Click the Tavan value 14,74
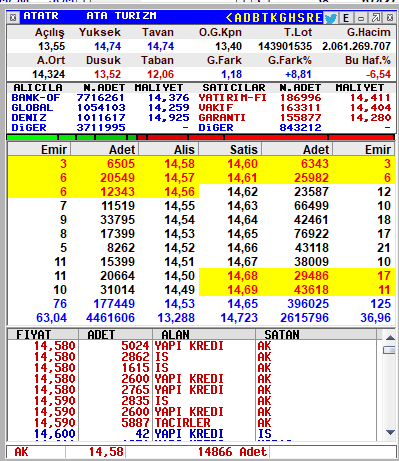The height and width of the screenshot is (461, 399). click(x=161, y=46)
